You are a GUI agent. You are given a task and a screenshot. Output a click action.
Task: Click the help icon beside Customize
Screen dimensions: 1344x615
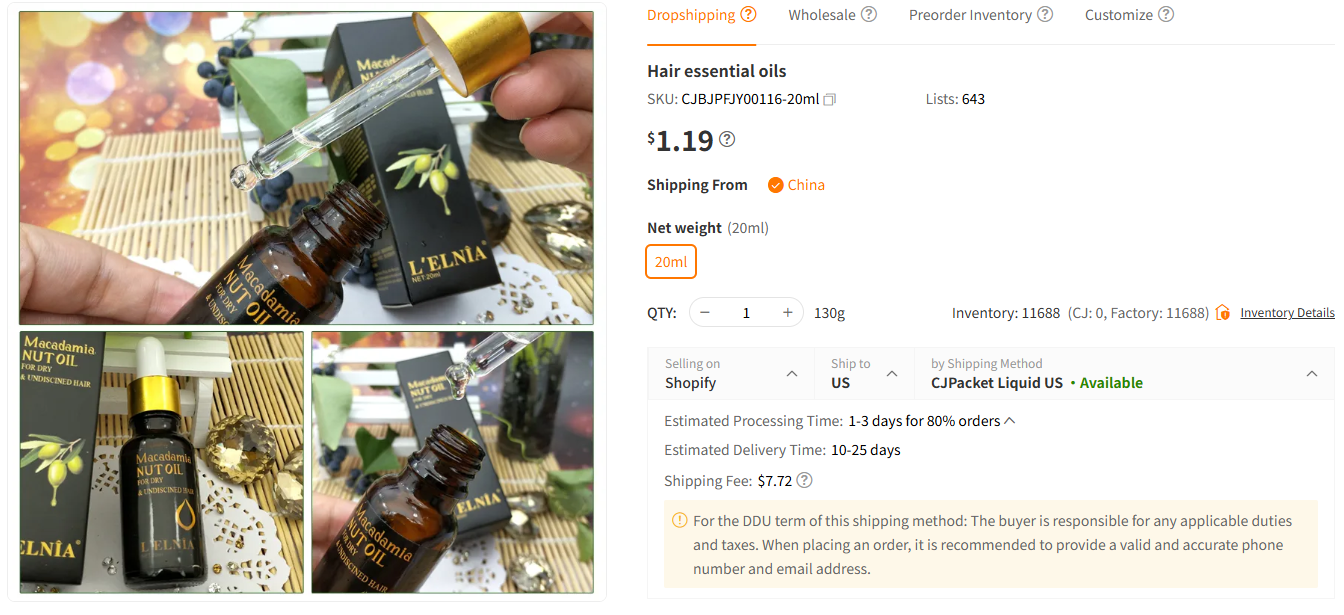[1166, 14]
